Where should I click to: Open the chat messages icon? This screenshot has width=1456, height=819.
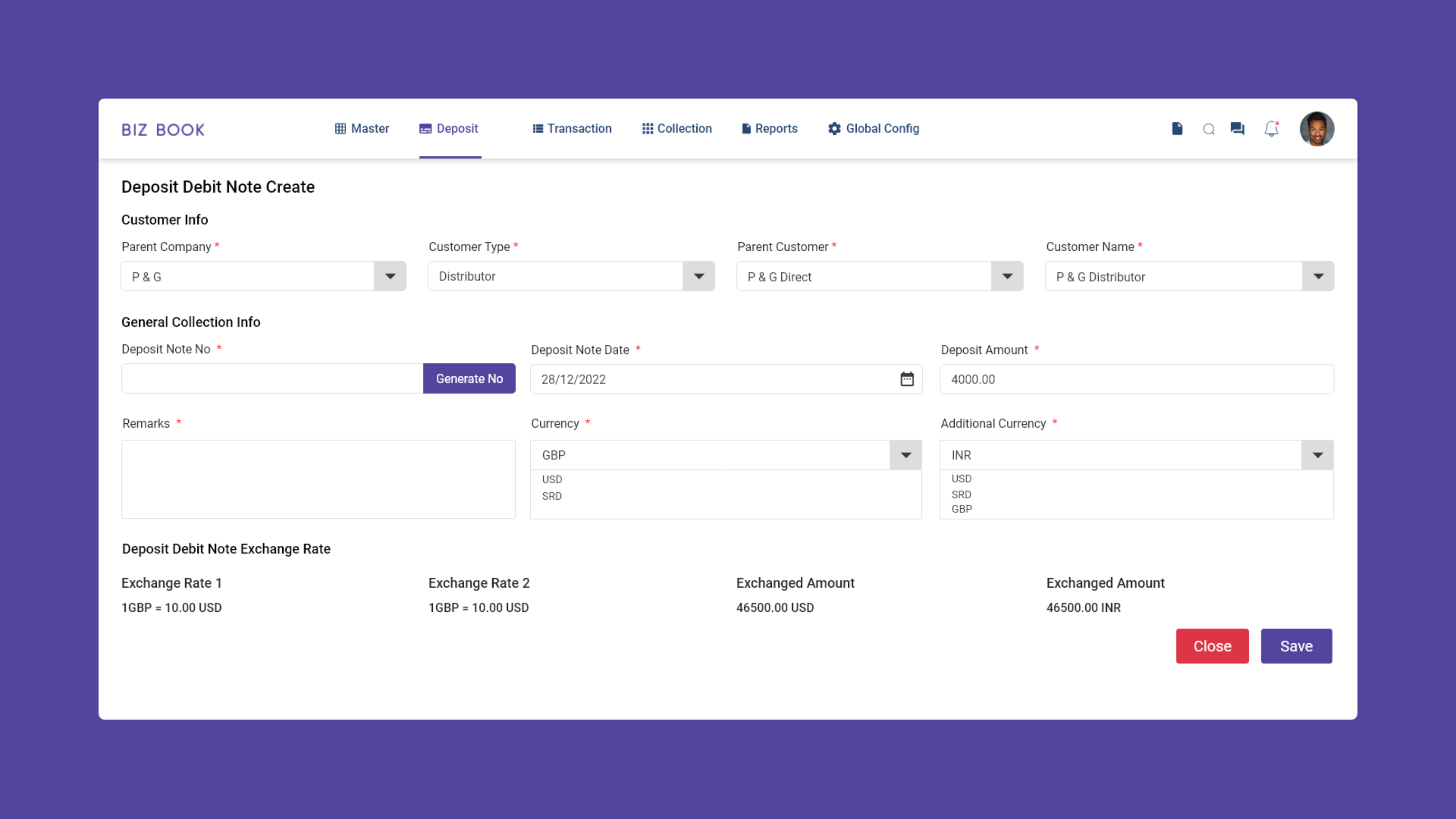pyautogui.click(x=1238, y=129)
